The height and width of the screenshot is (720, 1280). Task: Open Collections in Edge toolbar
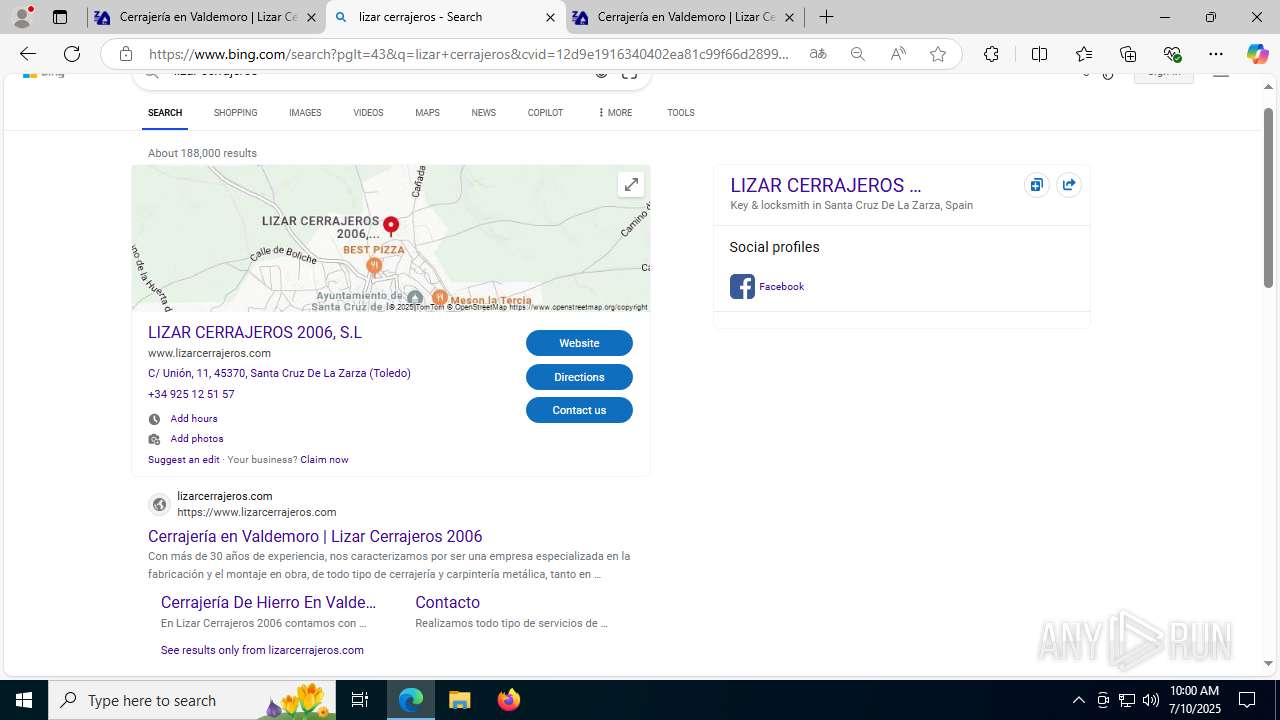coord(1128,54)
